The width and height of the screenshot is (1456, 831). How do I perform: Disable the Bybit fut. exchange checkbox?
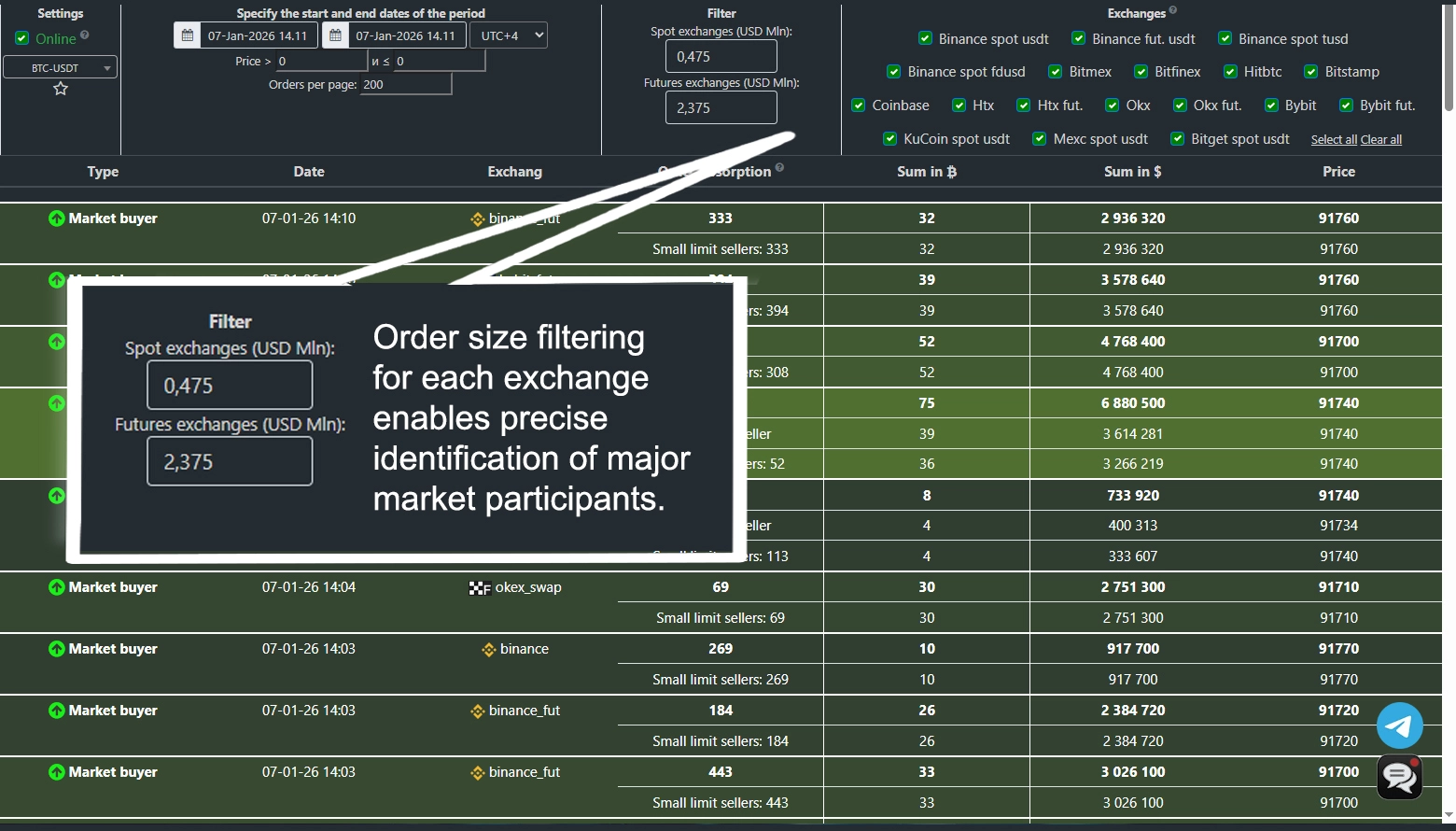pos(1346,106)
